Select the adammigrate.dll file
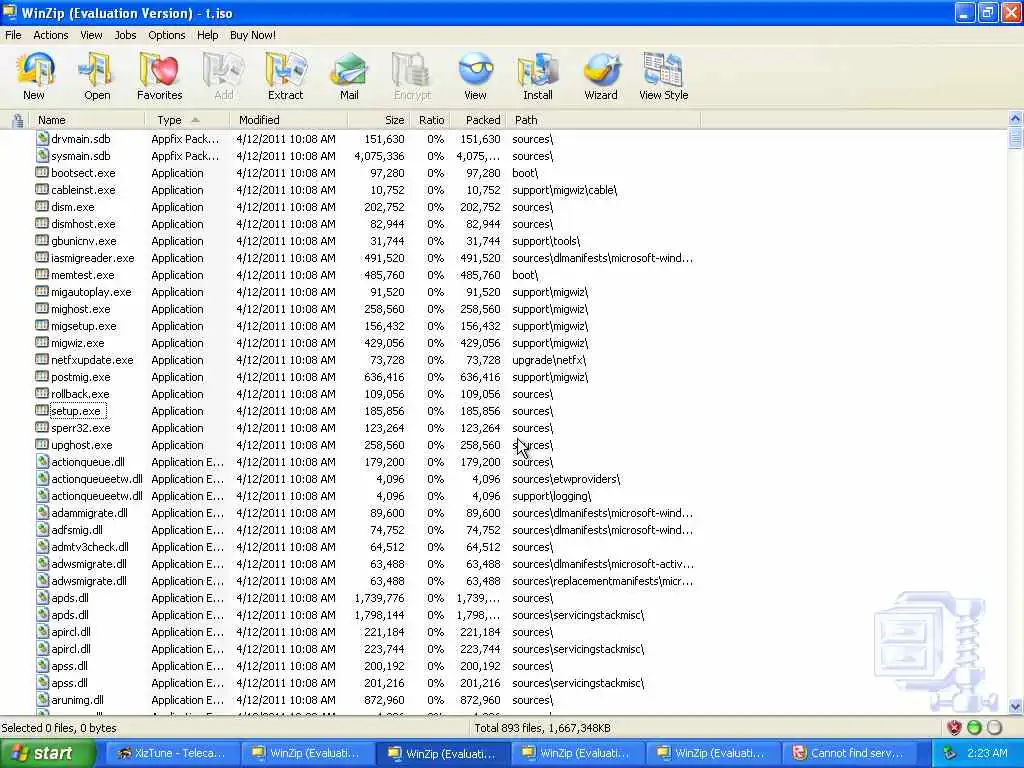This screenshot has width=1024, height=768. coord(89,513)
